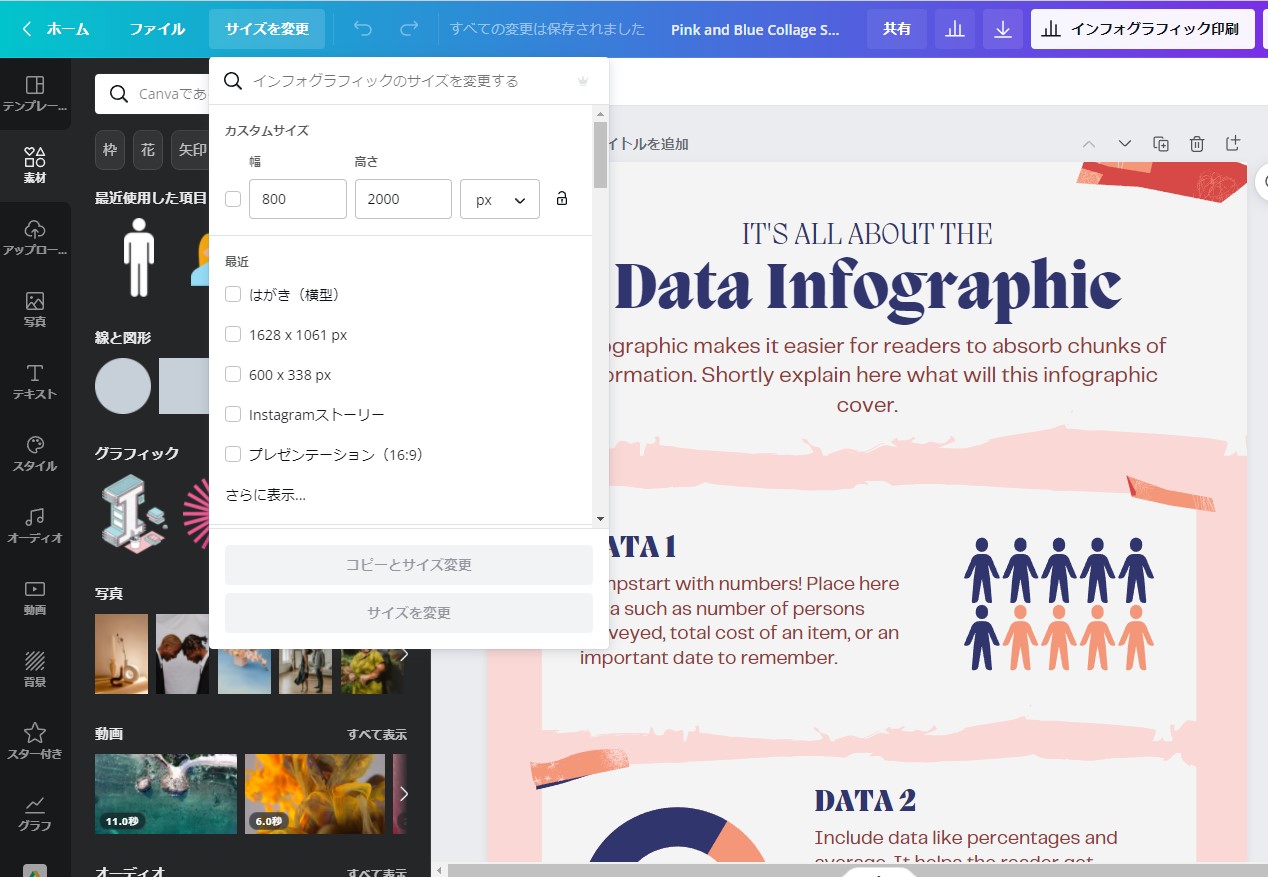Click the undo arrow icon
Viewport: 1268px width, 877px height.
(363, 29)
